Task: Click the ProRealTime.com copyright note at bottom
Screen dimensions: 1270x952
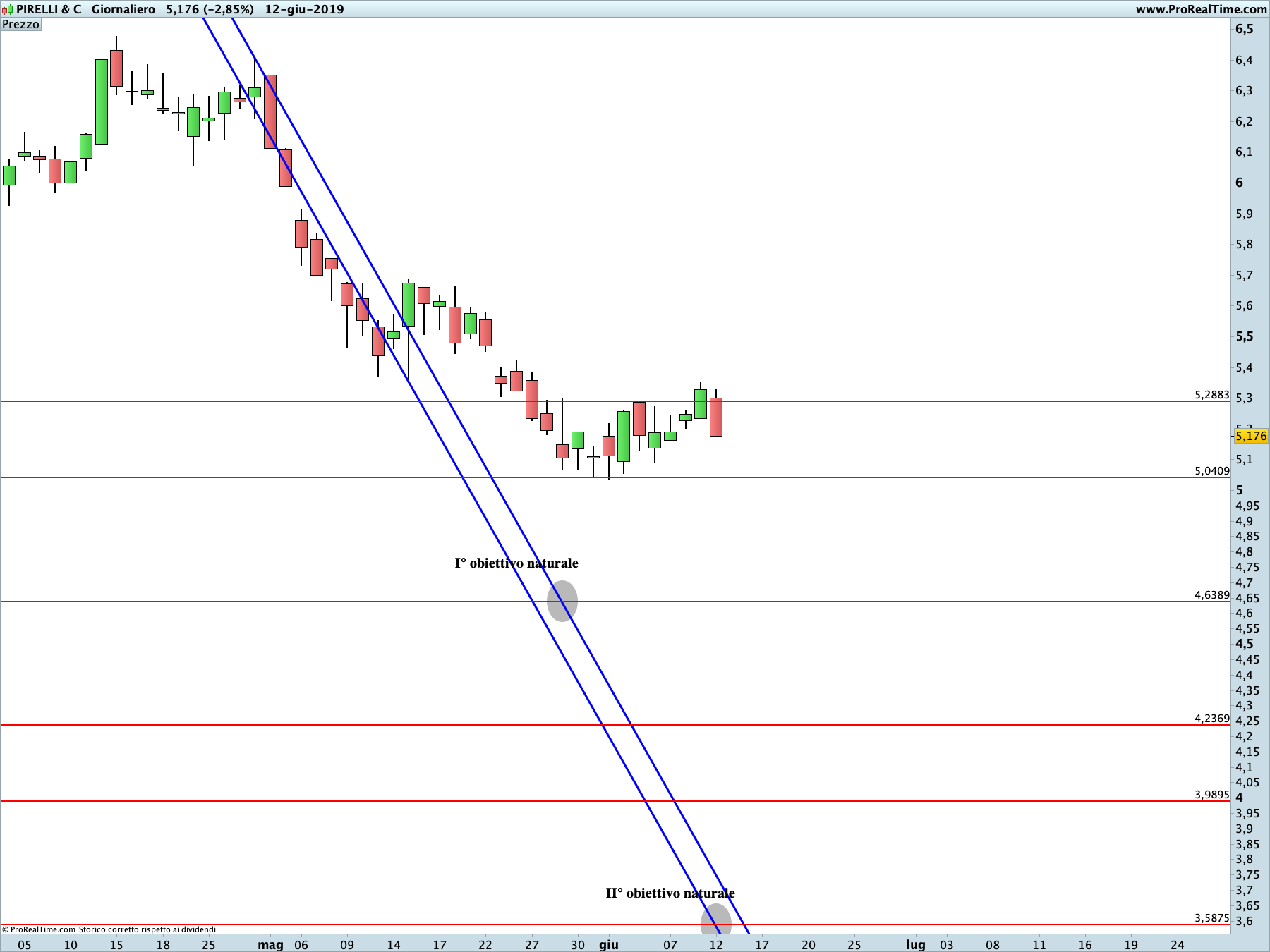Action: coord(109,929)
